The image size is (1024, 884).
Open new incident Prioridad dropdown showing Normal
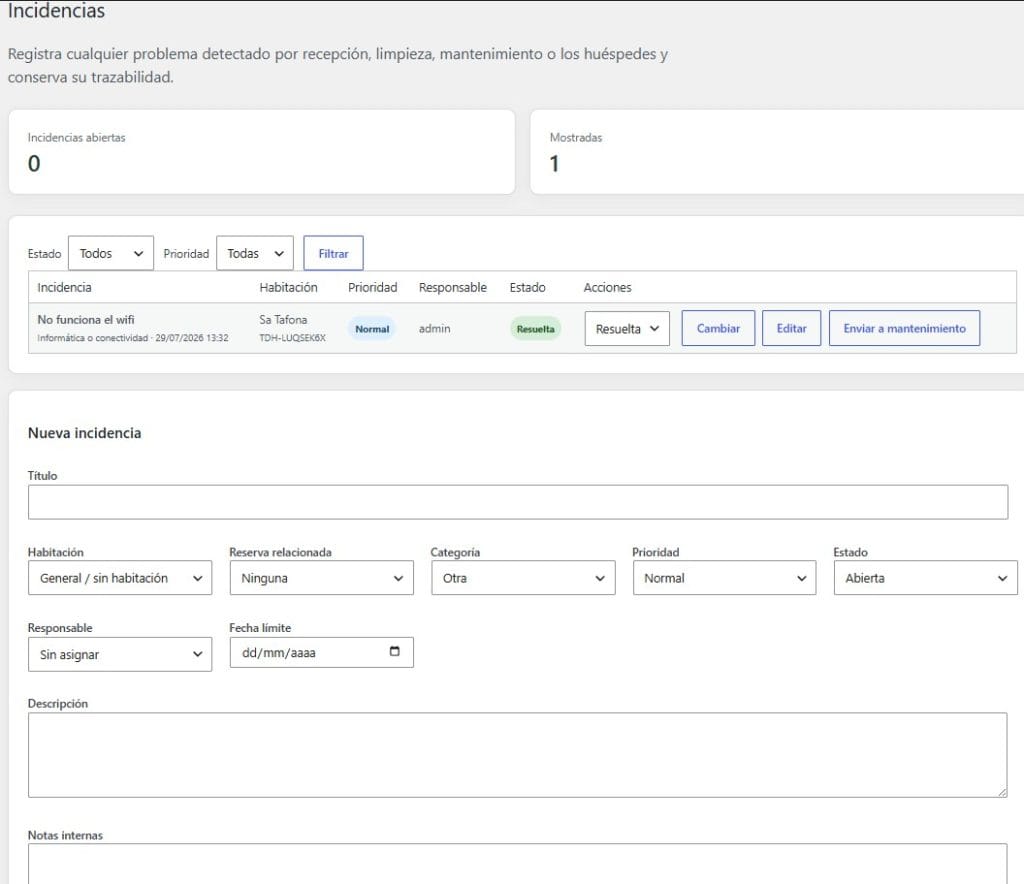coord(724,578)
